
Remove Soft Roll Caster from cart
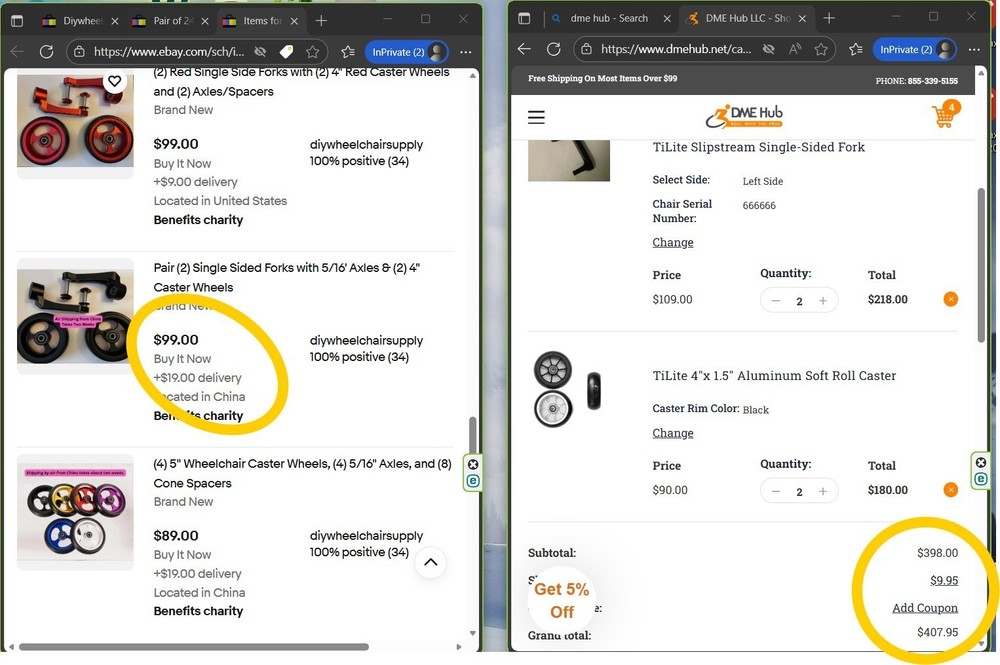point(950,490)
